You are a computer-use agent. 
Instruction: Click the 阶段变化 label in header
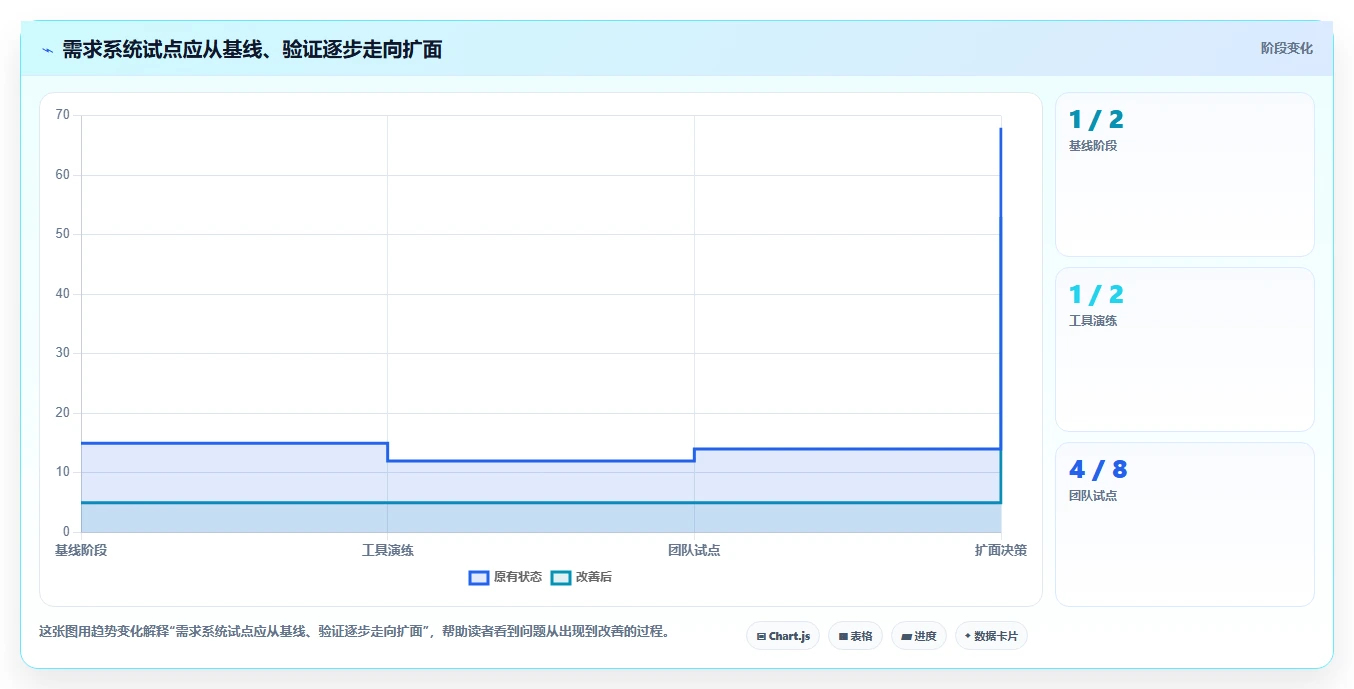(x=1287, y=48)
